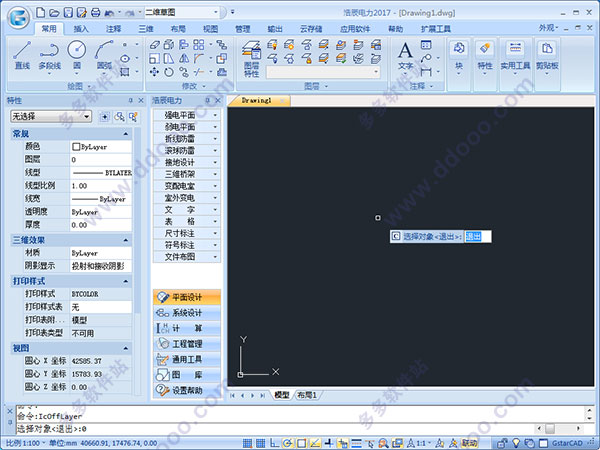Expand the 强电平面 menu
Image resolution: width=600 pixels, height=450 pixels.
pyautogui.click(x=187, y=115)
